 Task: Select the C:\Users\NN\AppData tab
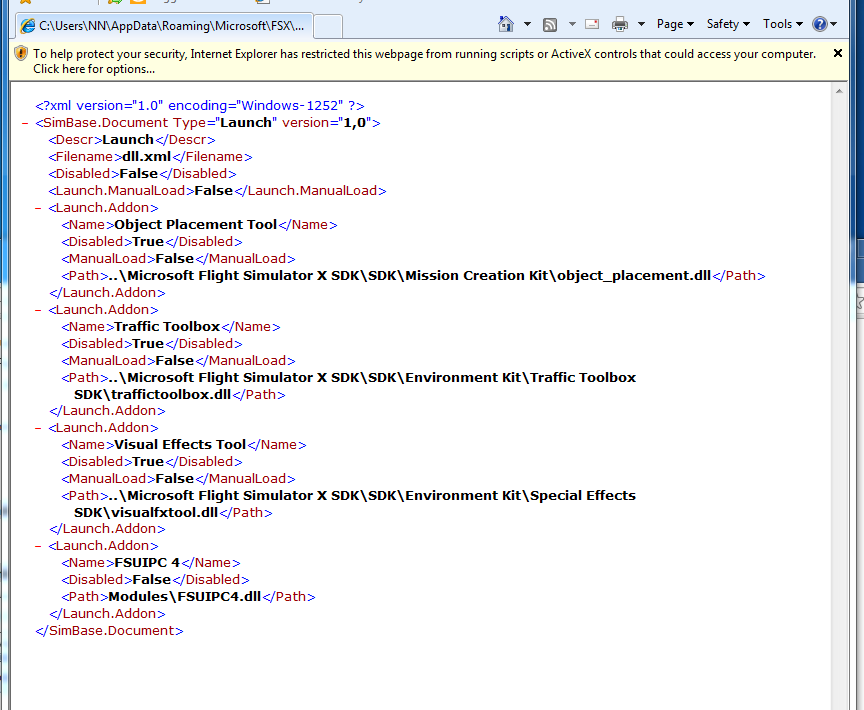(x=165, y=26)
